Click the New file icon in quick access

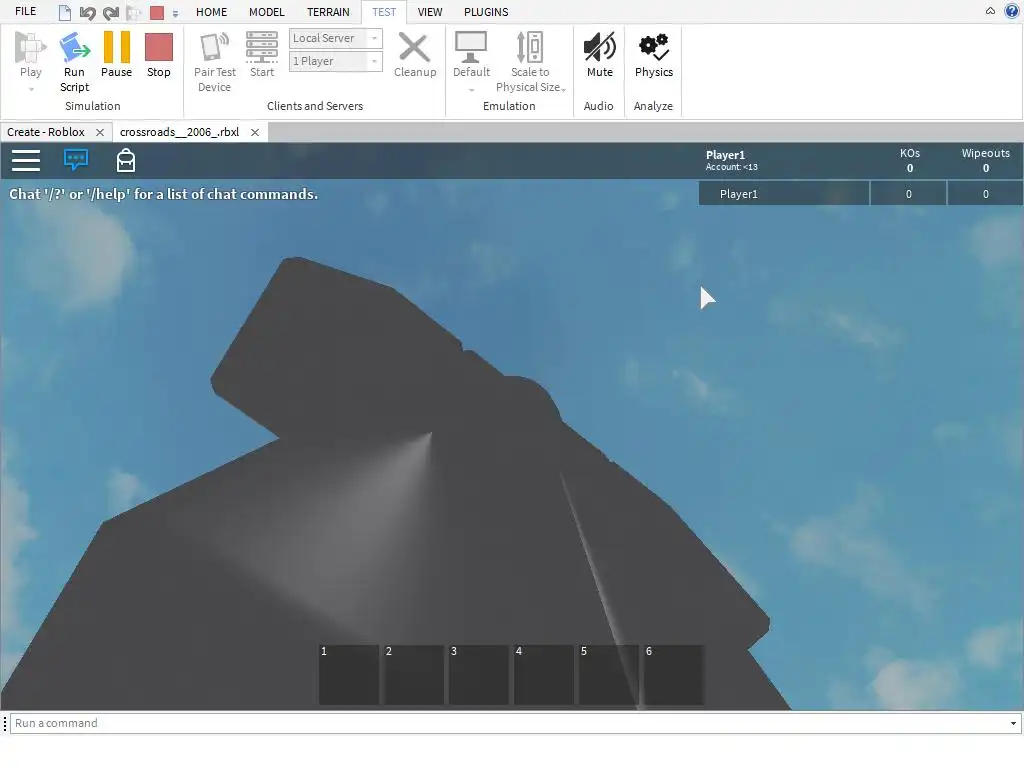point(65,12)
